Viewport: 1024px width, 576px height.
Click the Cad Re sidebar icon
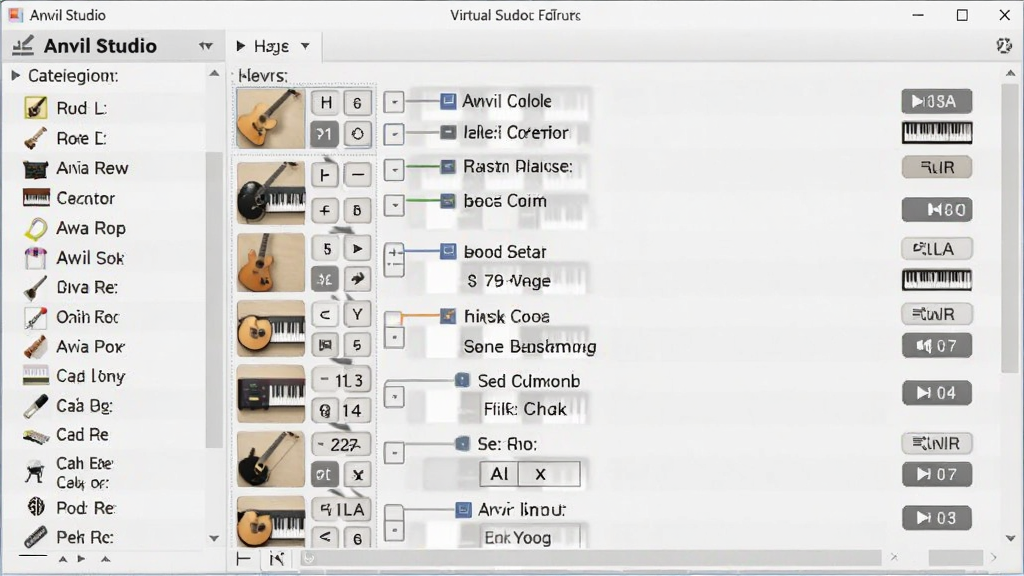pyautogui.click(x=36, y=436)
